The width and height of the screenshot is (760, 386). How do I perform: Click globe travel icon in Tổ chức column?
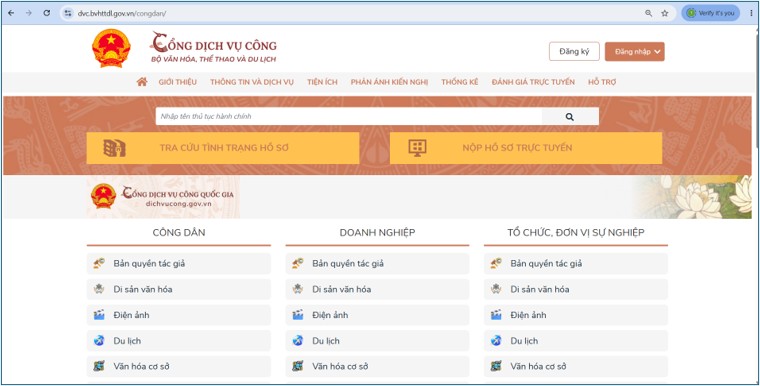pyautogui.click(x=496, y=341)
